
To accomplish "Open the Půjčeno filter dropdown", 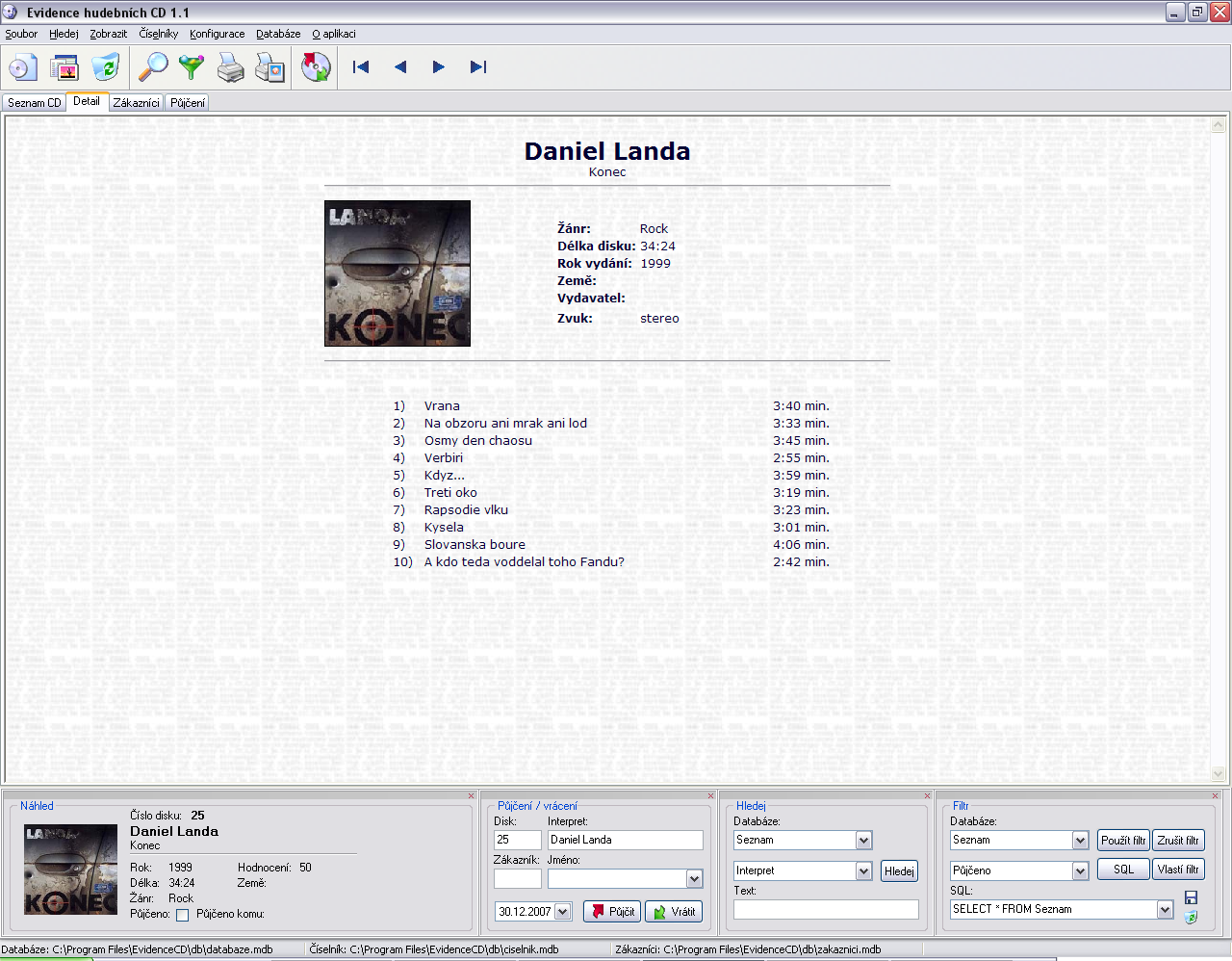I will click(1080, 871).
